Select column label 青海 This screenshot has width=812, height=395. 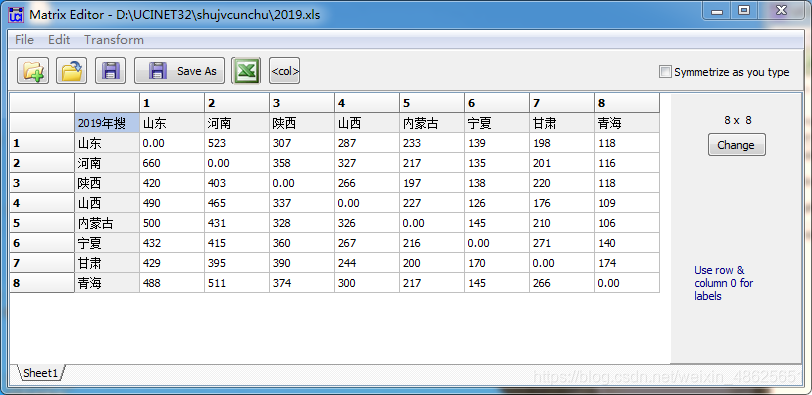point(627,123)
